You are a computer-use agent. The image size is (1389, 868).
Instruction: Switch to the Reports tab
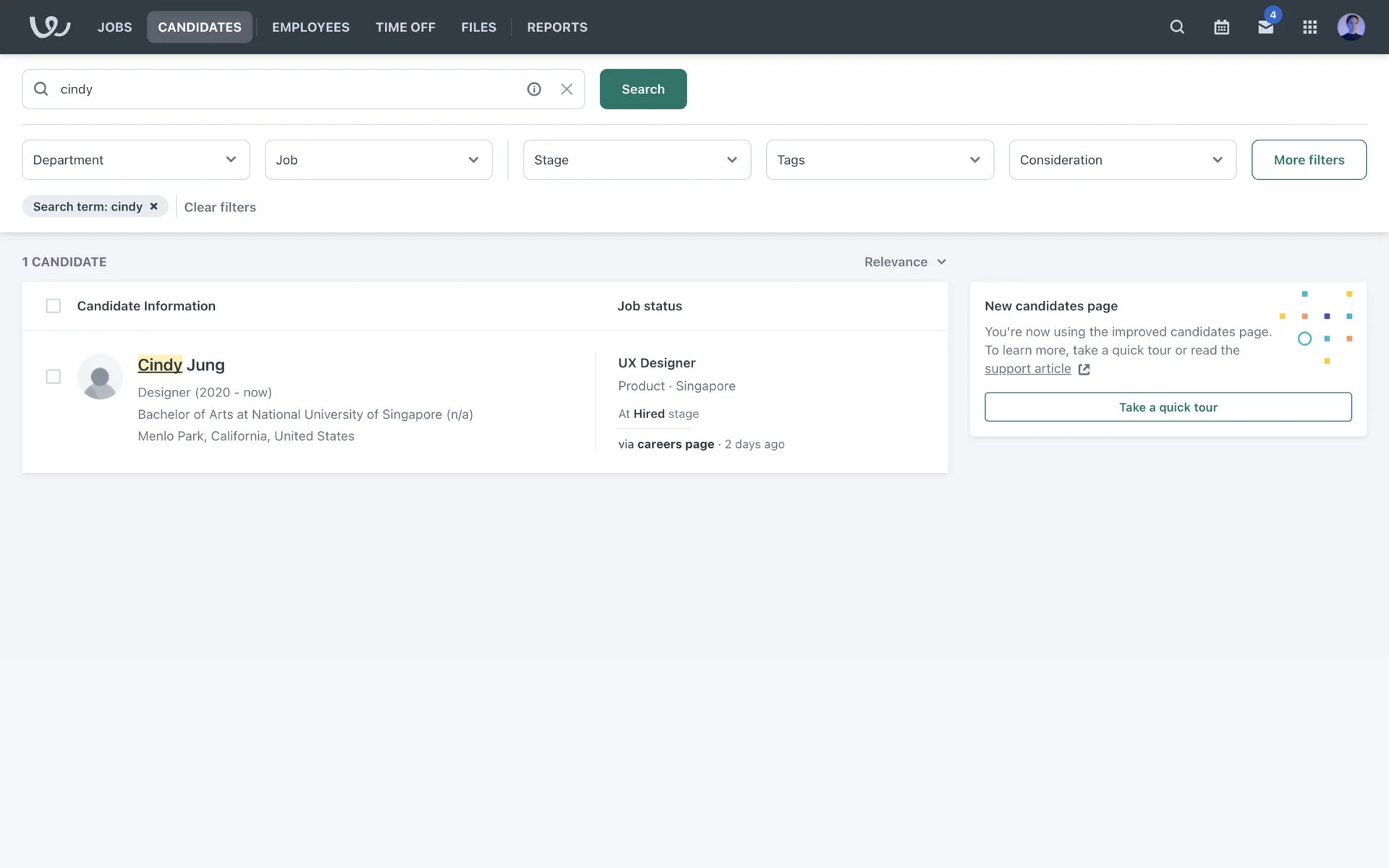(556, 27)
